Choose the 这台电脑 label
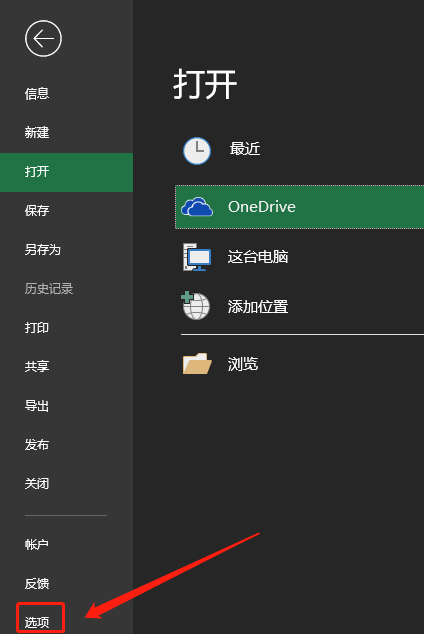Image resolution: width=424 pixels, height=634 pixels. tap(258, 257)
